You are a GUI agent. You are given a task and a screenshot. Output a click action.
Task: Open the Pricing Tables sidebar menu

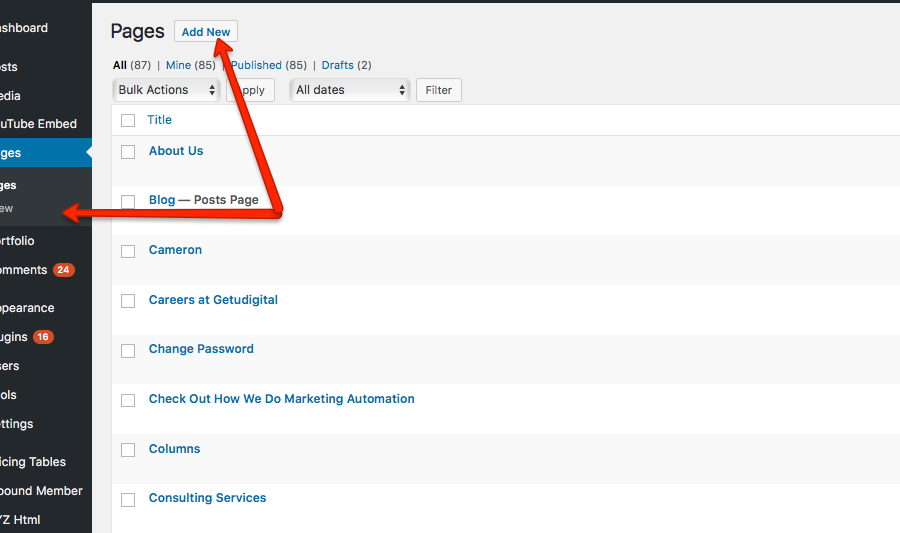33,462
